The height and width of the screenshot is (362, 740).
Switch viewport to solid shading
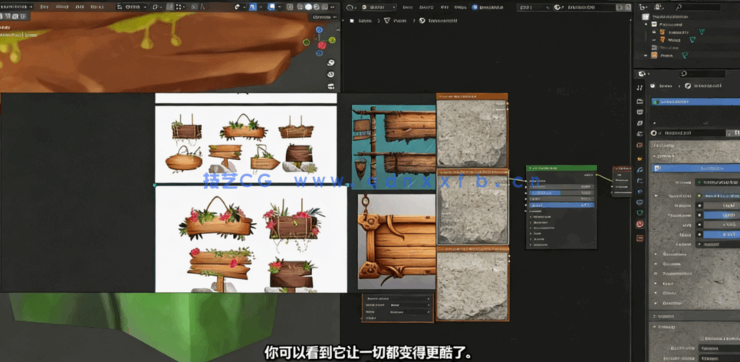coord(308,7)
